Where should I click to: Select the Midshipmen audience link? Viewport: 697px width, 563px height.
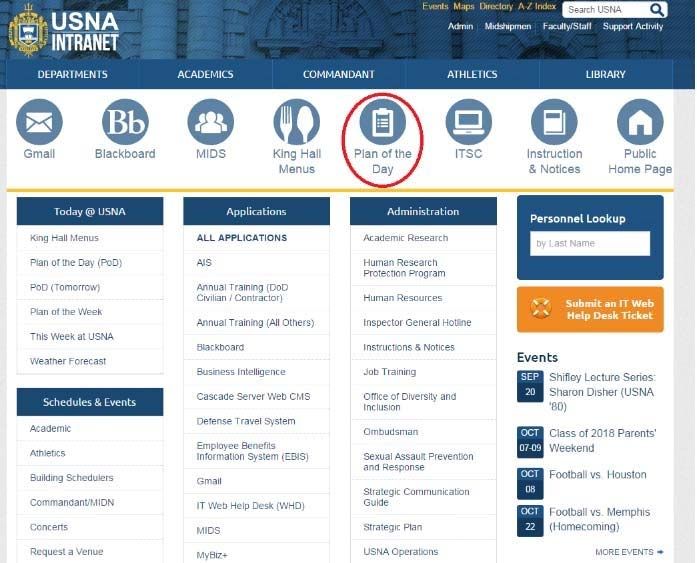[508, 26]
